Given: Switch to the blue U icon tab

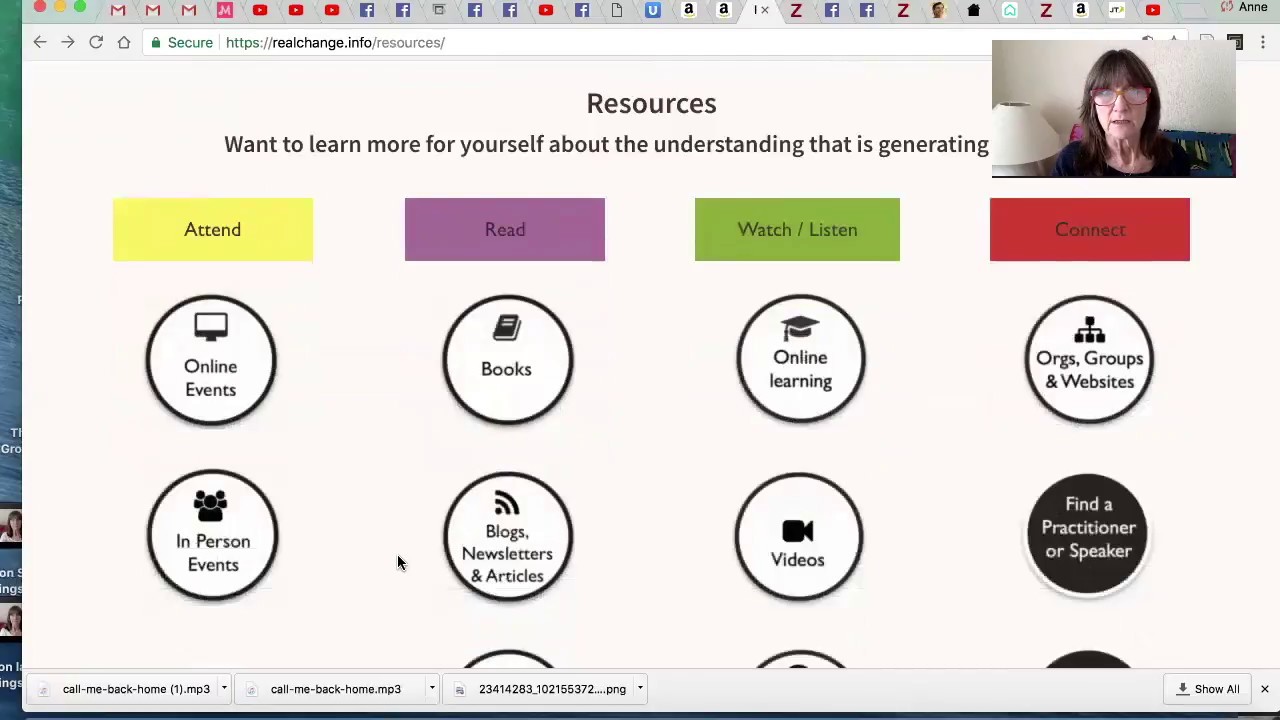Looking at the screenshot, I should [653, 10].
